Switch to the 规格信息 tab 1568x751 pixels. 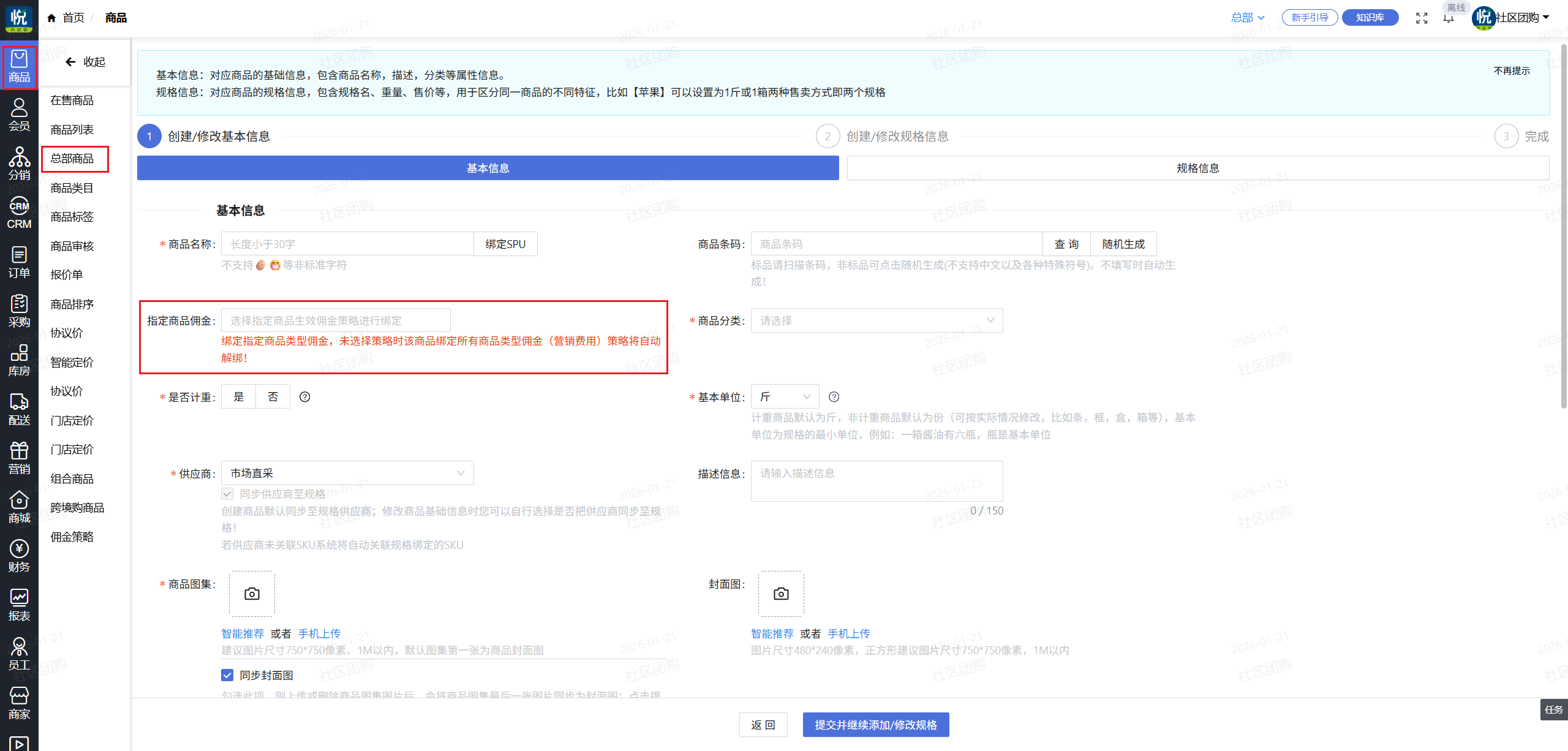1197,168
